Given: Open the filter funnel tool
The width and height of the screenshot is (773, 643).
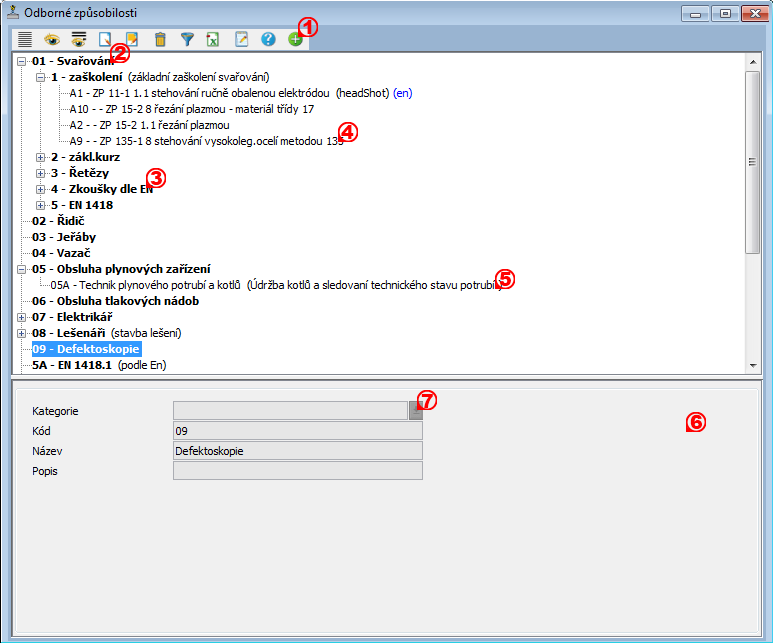Looking at the screenshot, I should (x=187, y=39).
